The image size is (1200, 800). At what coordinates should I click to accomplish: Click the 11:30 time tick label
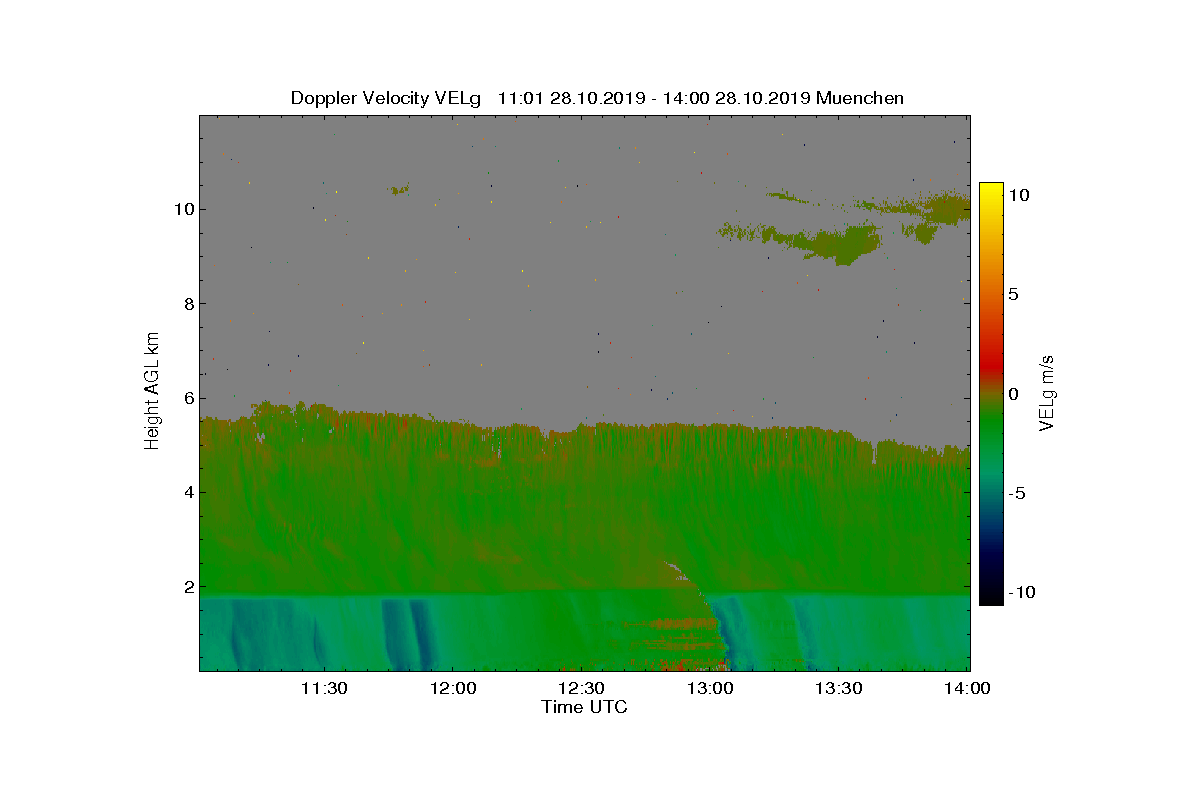[324, 689]
